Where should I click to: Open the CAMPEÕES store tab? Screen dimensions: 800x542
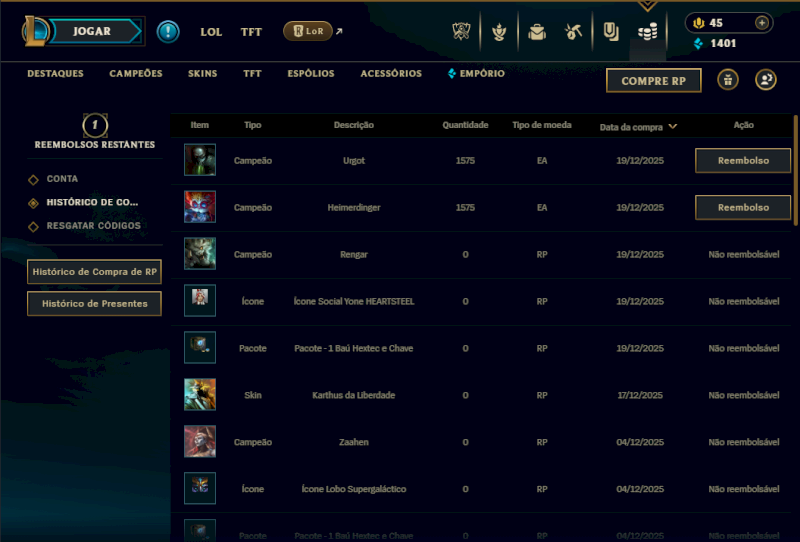pyautogui.click(x=136, y=73)
